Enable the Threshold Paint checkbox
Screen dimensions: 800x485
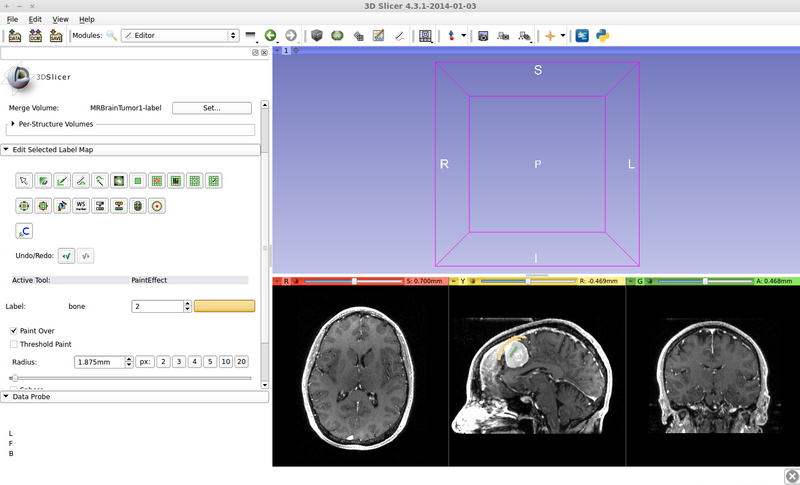(14, 344)
